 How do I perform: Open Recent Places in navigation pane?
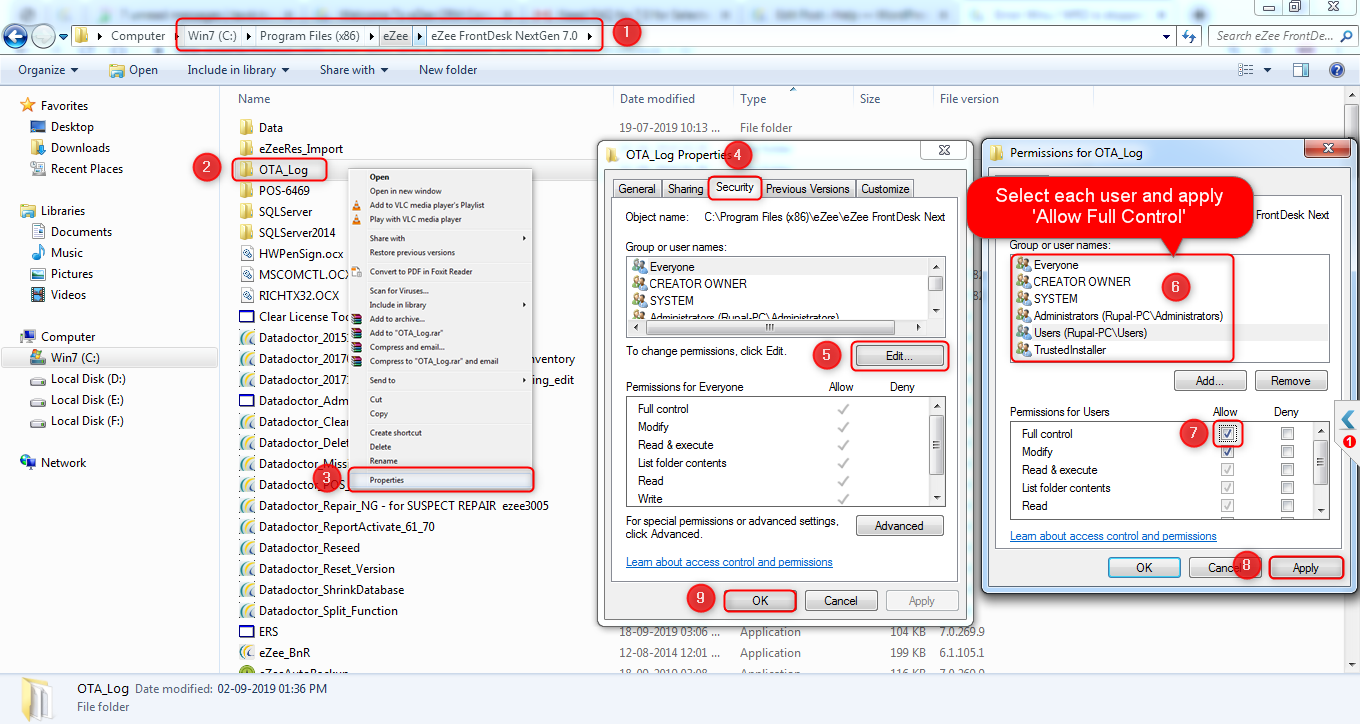click(87, 169)
